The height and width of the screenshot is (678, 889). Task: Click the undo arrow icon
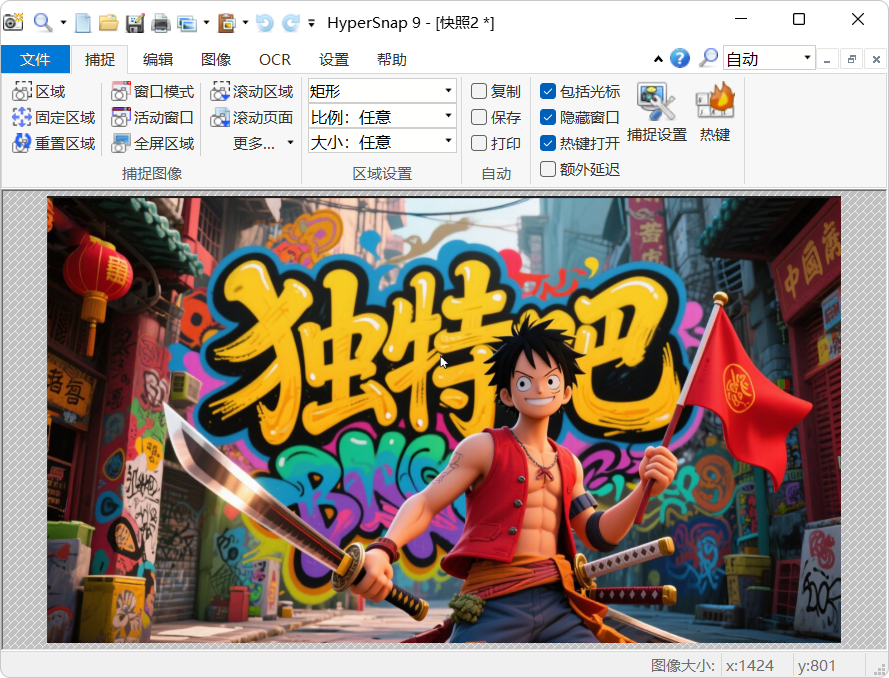click(264, 22)
